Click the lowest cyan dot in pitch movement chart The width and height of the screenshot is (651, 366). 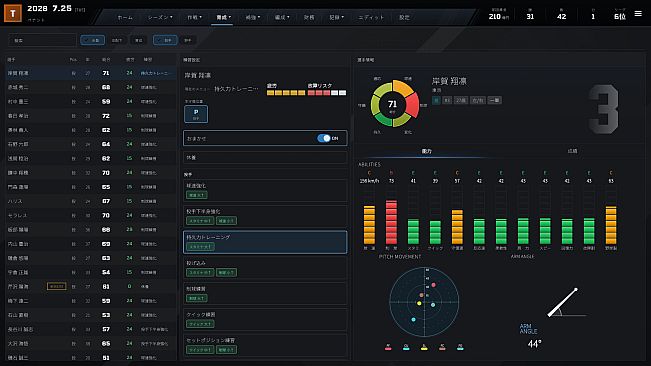pyautogui.click(x=413, y=320)
